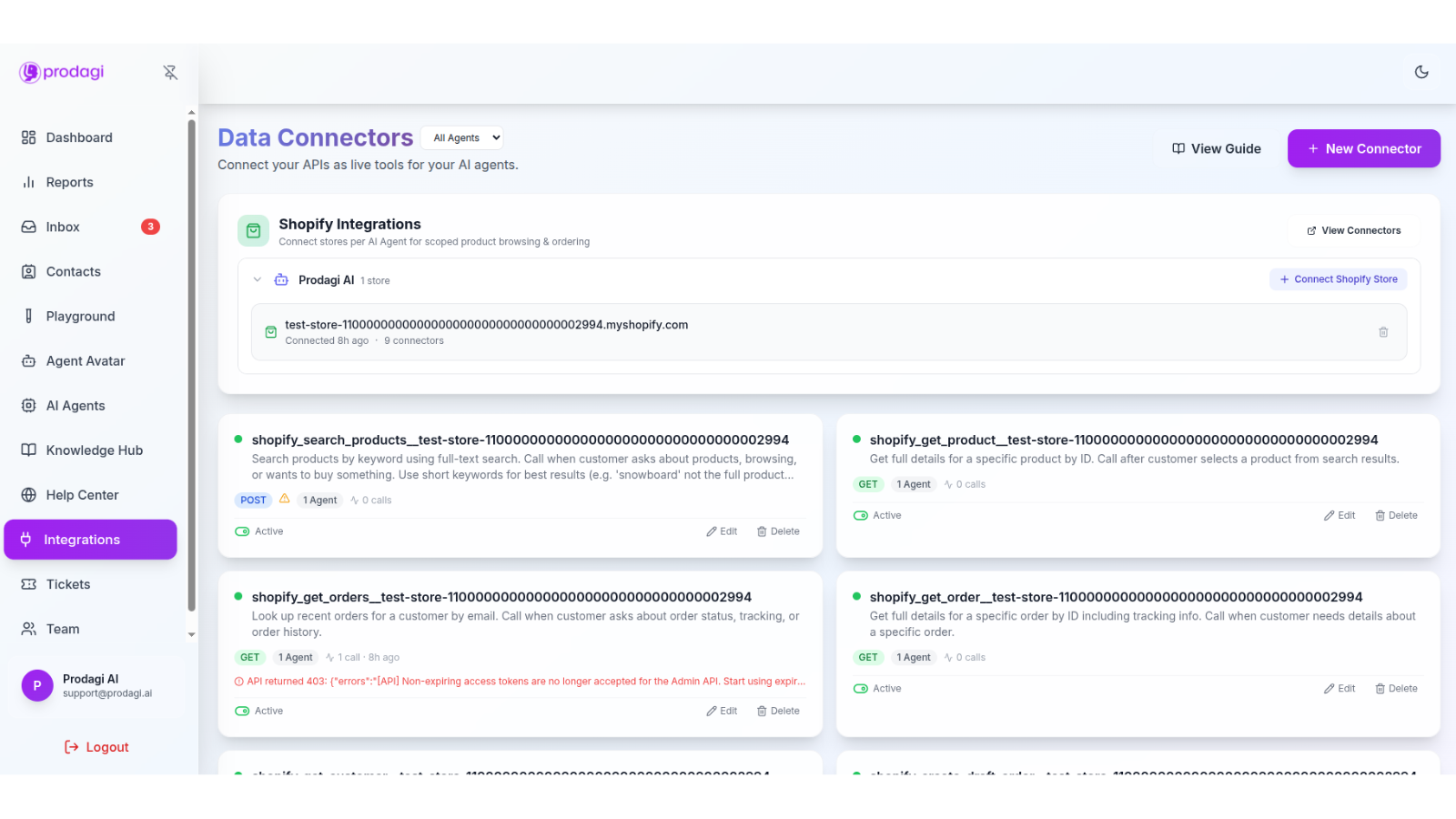The height and width of the screenshot is (819, 1456).
Task: Delete the shopify_get_order connector
Action: (1396, 688)
